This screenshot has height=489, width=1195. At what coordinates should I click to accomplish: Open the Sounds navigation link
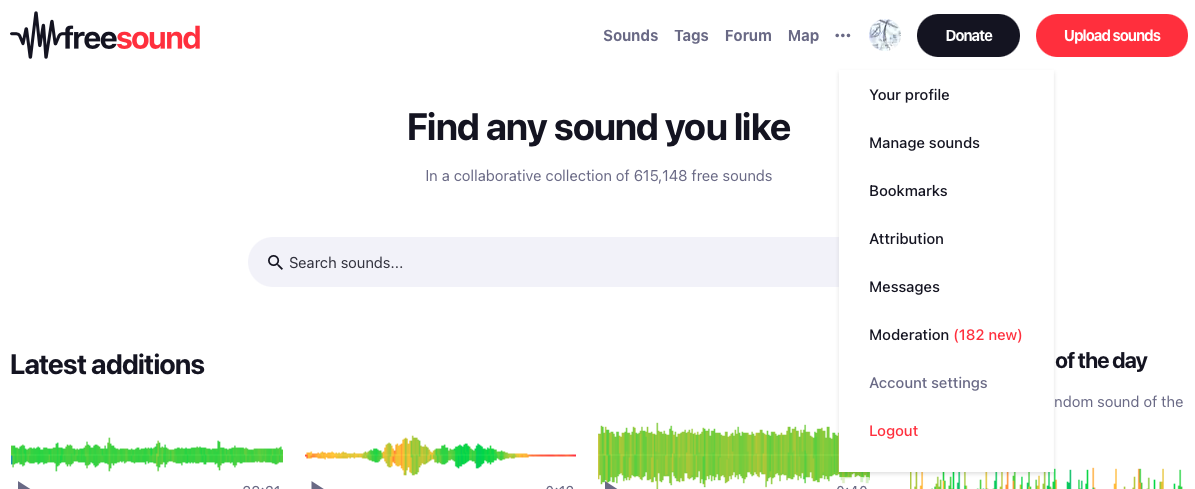click(630, 36)
